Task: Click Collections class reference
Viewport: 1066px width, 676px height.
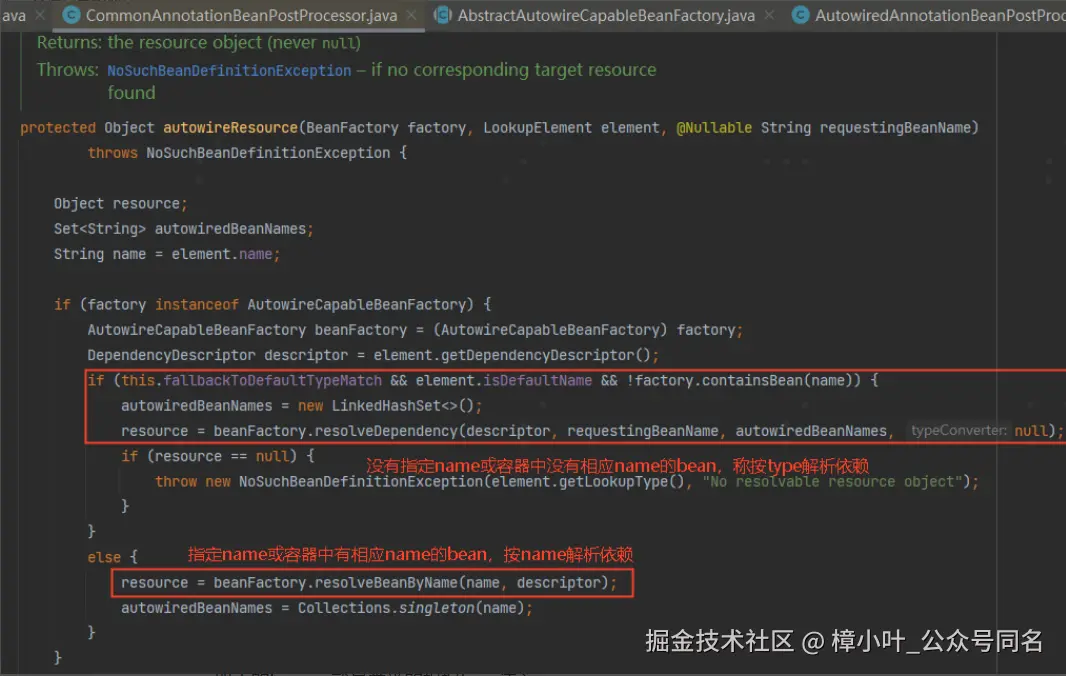Action: click(343, 608)
